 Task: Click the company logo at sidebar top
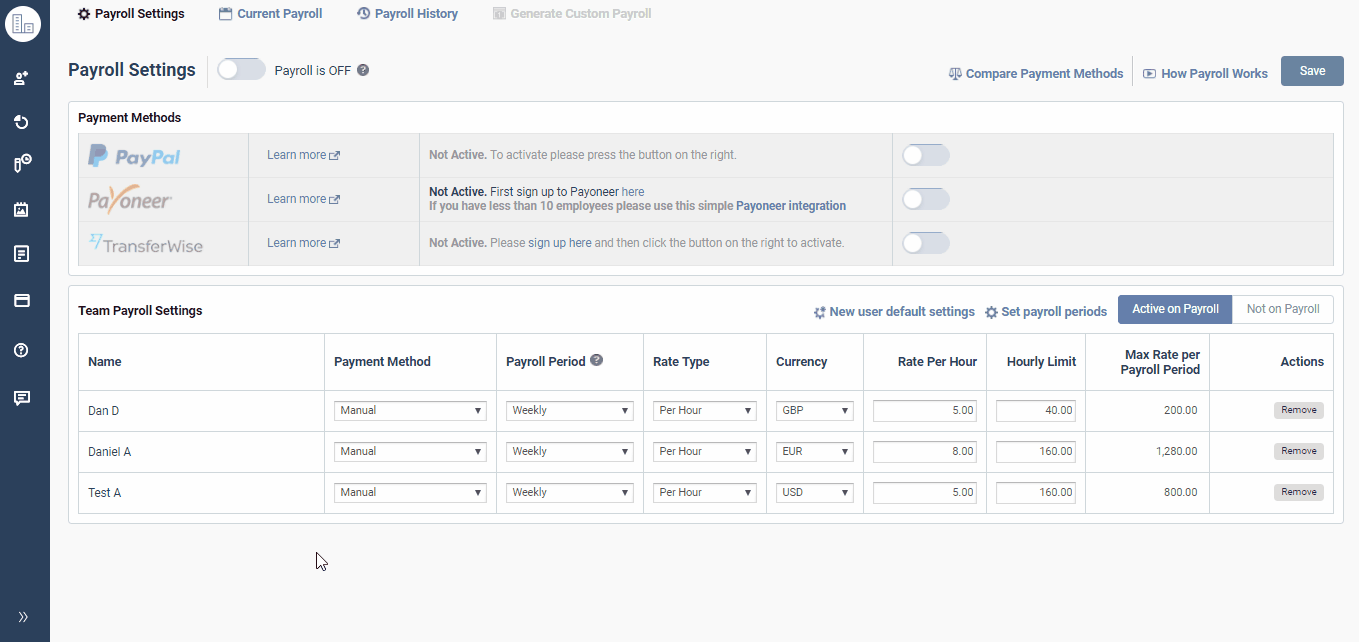click(x=23, y=24)
